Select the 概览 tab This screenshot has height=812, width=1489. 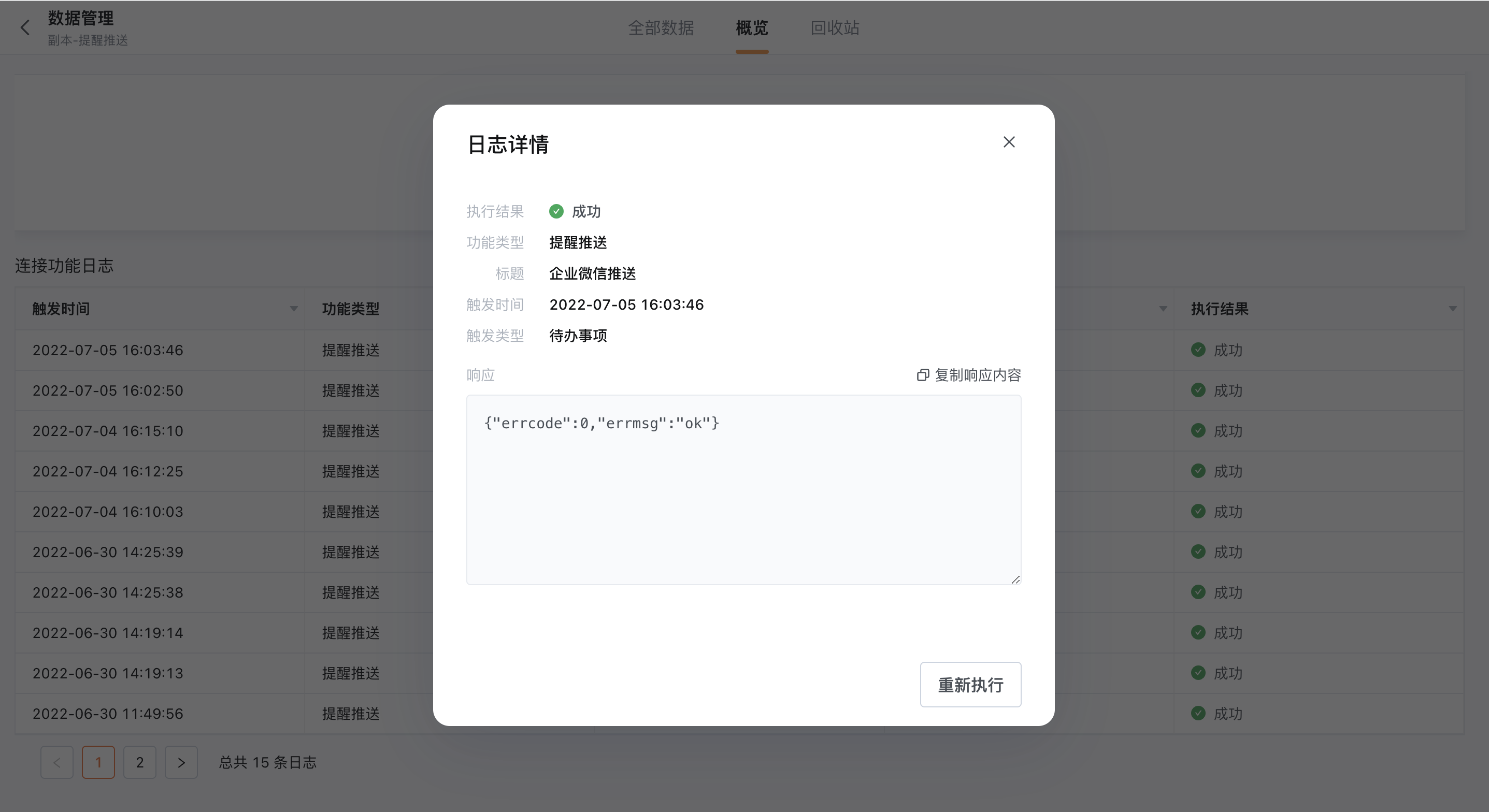pos(751,28)
